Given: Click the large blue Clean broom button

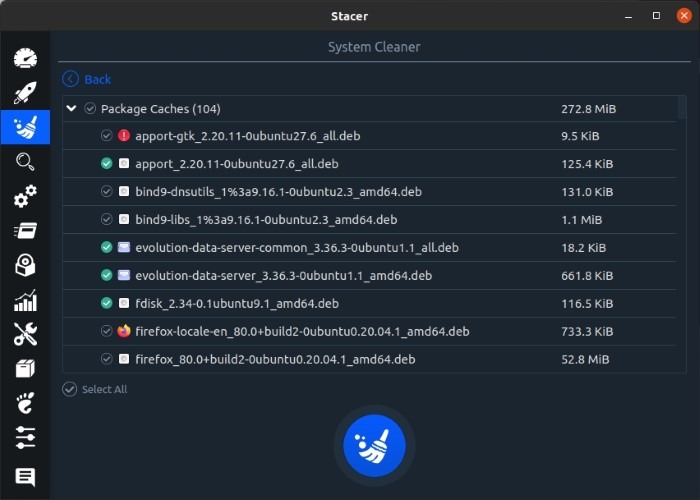Looking at the screenshot, I should 374,446.
